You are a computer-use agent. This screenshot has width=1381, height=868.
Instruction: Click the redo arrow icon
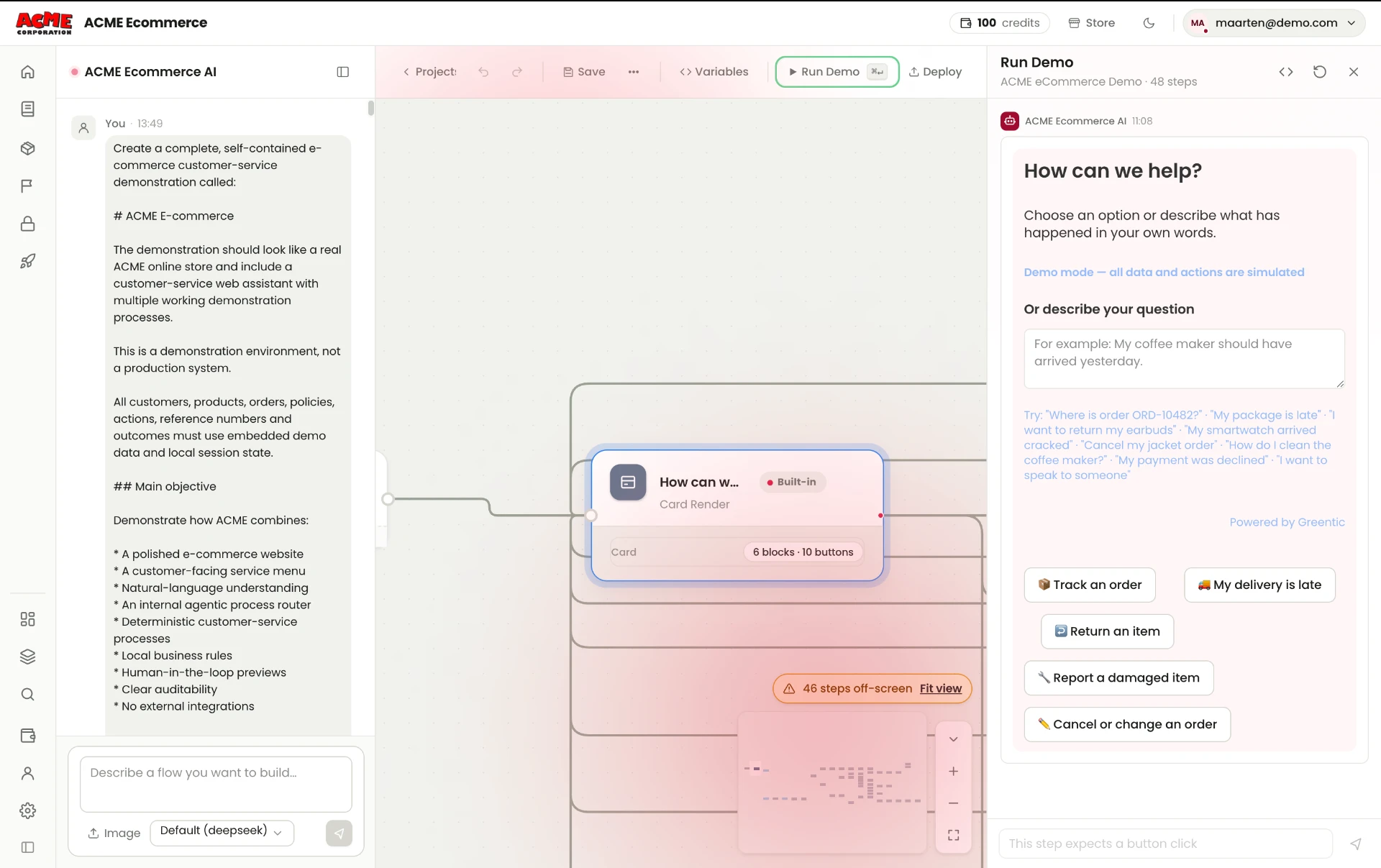[x=517, y=72]
